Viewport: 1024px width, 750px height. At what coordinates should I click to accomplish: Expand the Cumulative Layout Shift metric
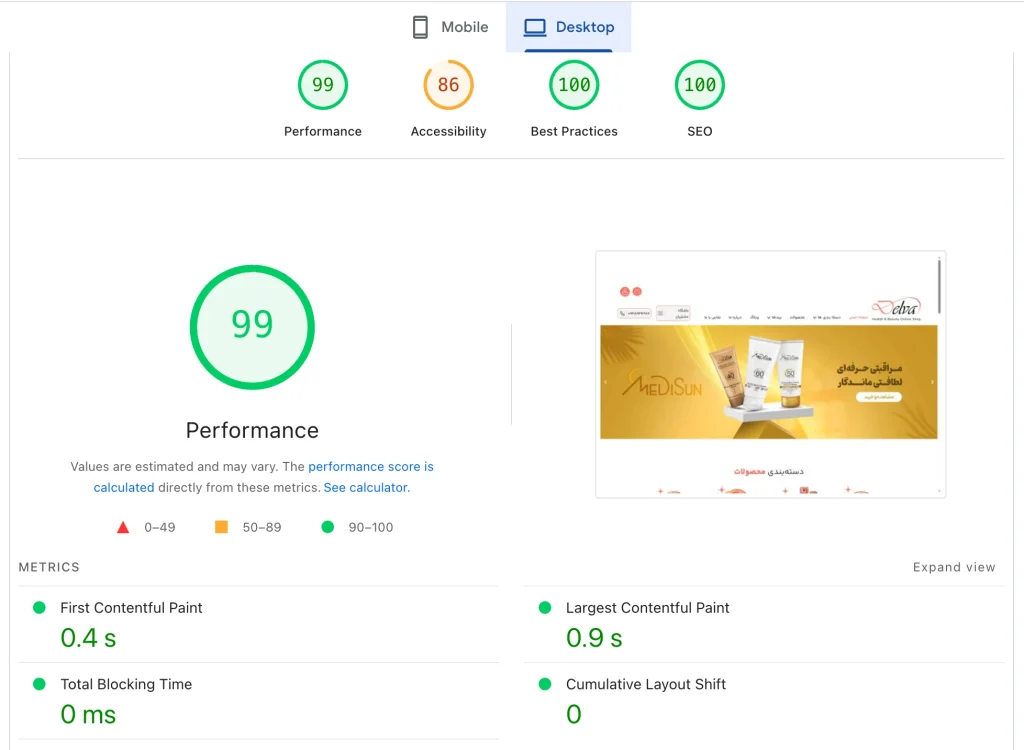[764, 701]
